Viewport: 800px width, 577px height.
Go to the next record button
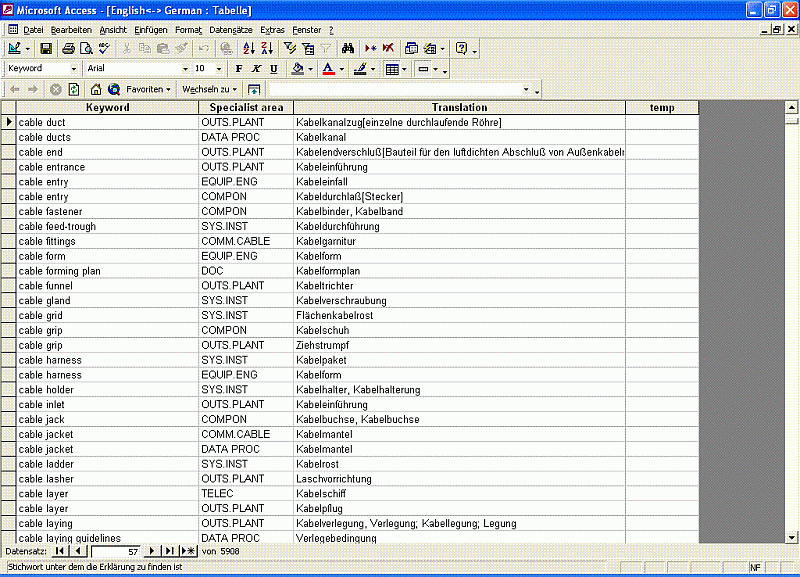[x=152, y=551]
